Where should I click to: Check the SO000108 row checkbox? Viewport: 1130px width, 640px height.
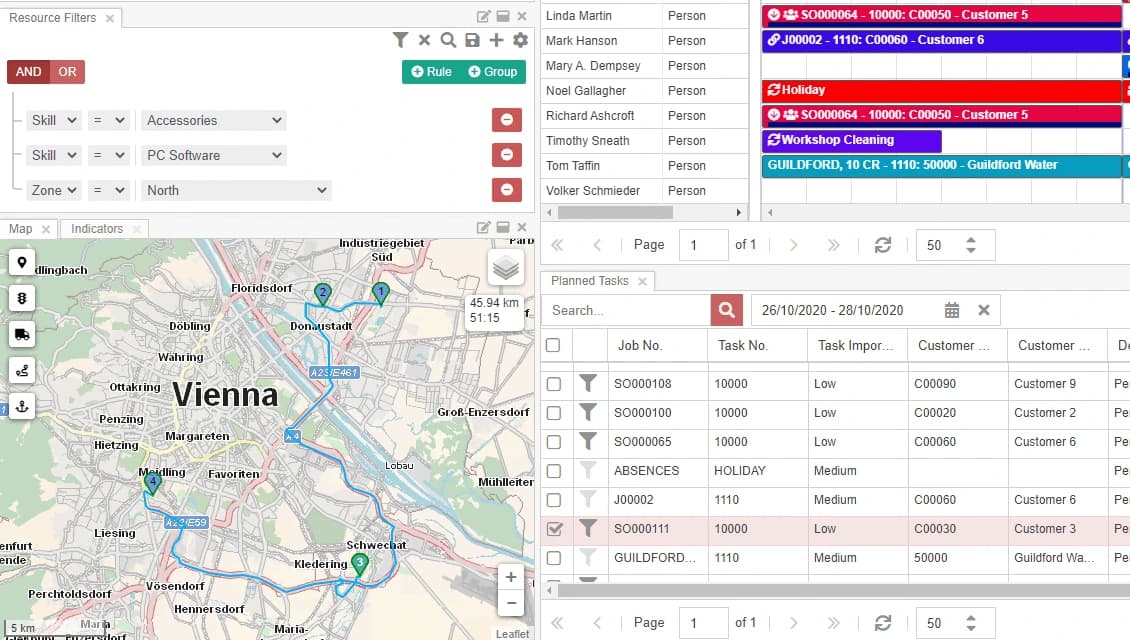[554, 384]
